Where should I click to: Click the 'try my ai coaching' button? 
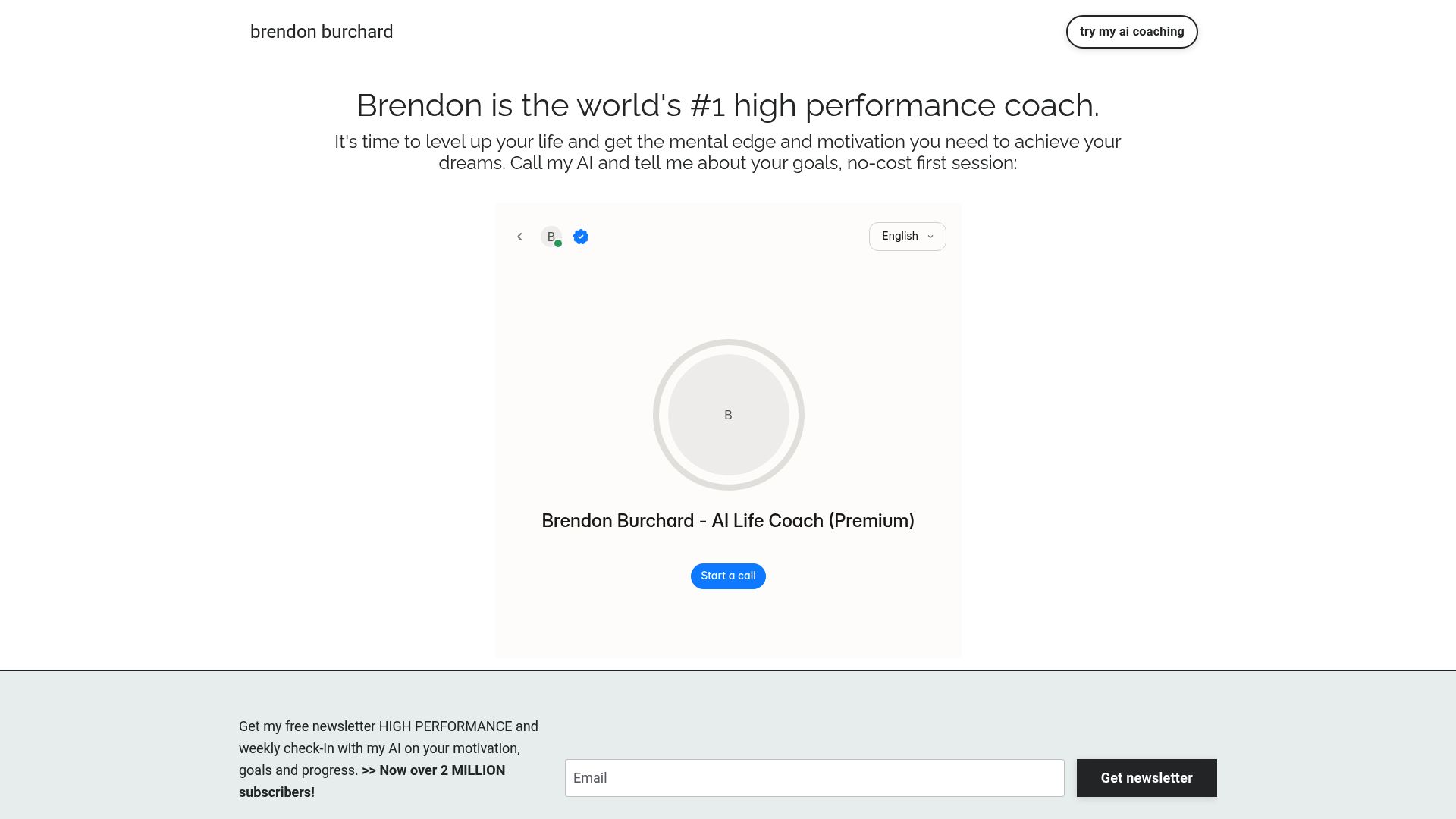pos(1131,32)
